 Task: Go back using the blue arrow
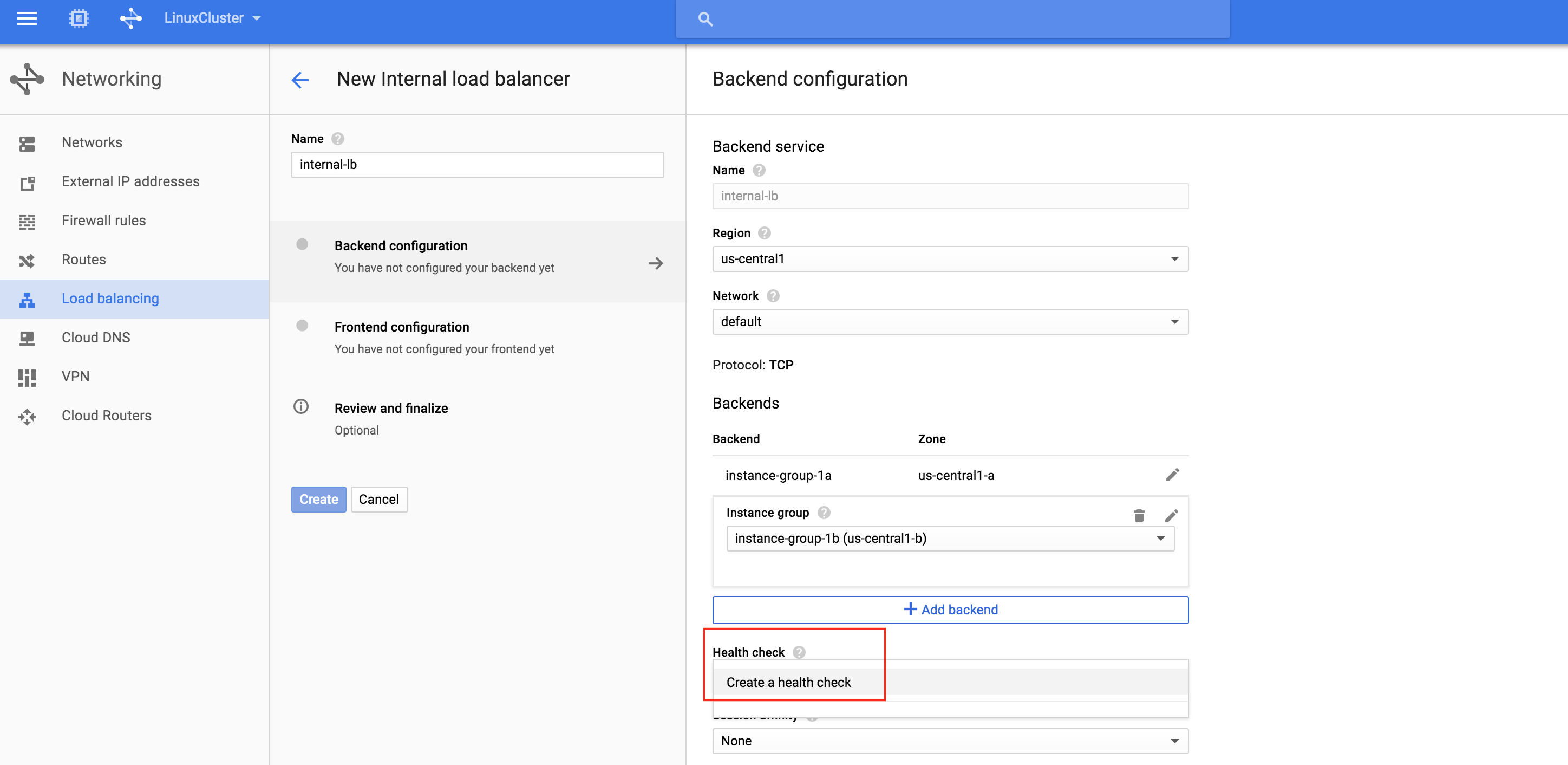300,80
